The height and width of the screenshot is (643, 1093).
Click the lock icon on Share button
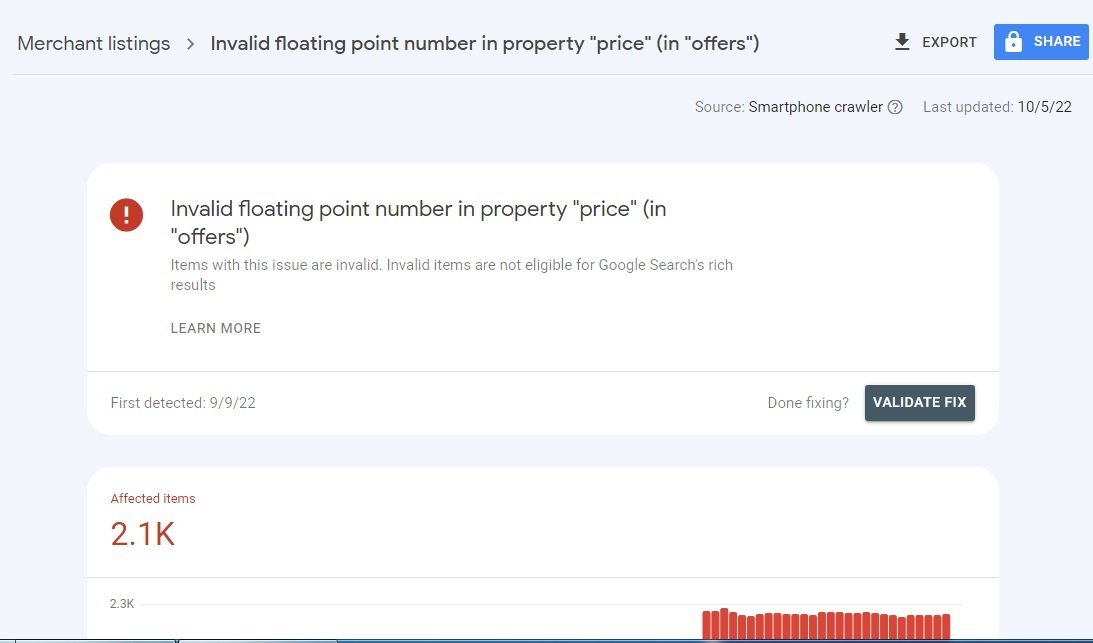[1013, 42]
